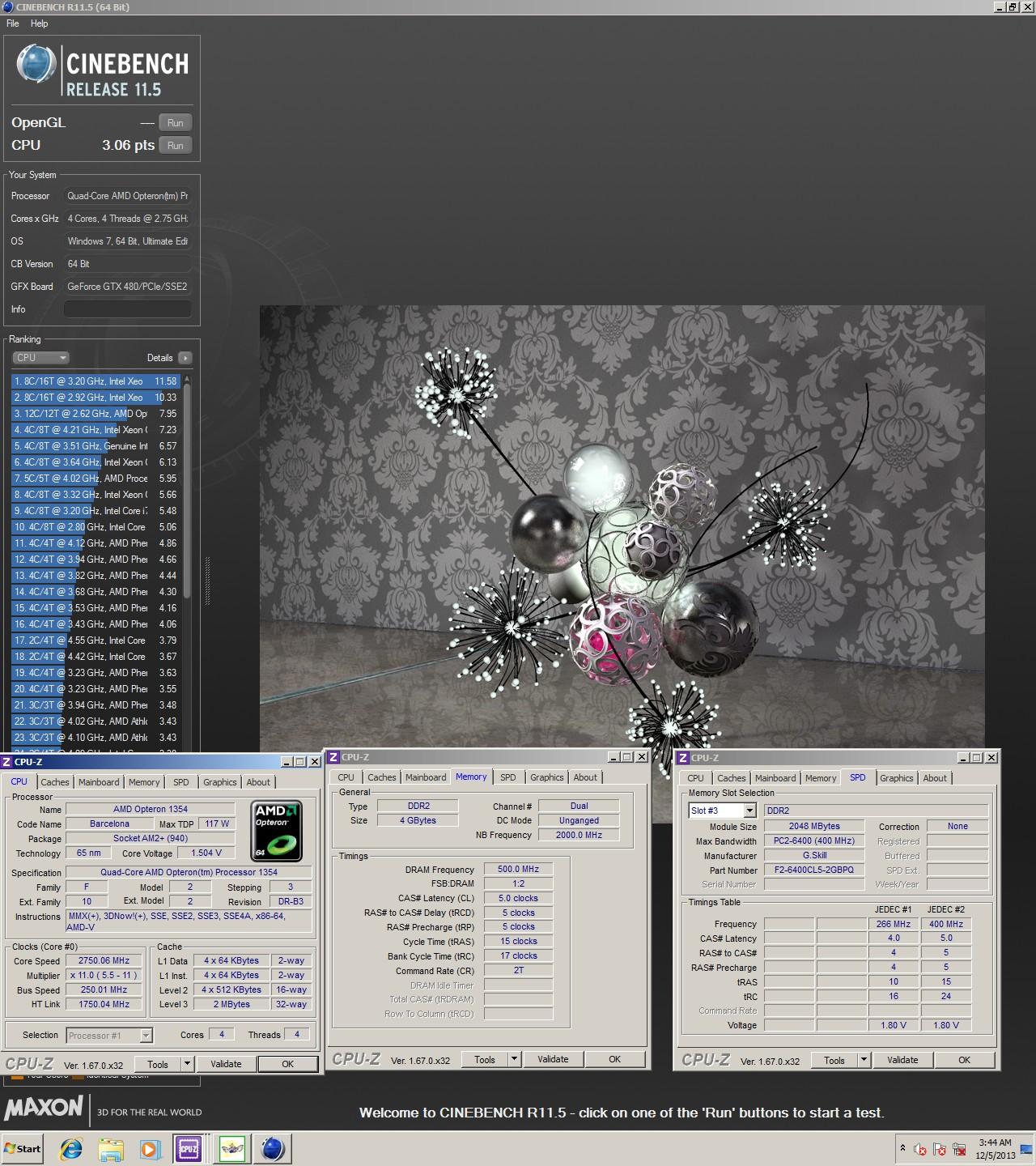
Task: Click the network status tray icon
Action: click(960, 1149)
